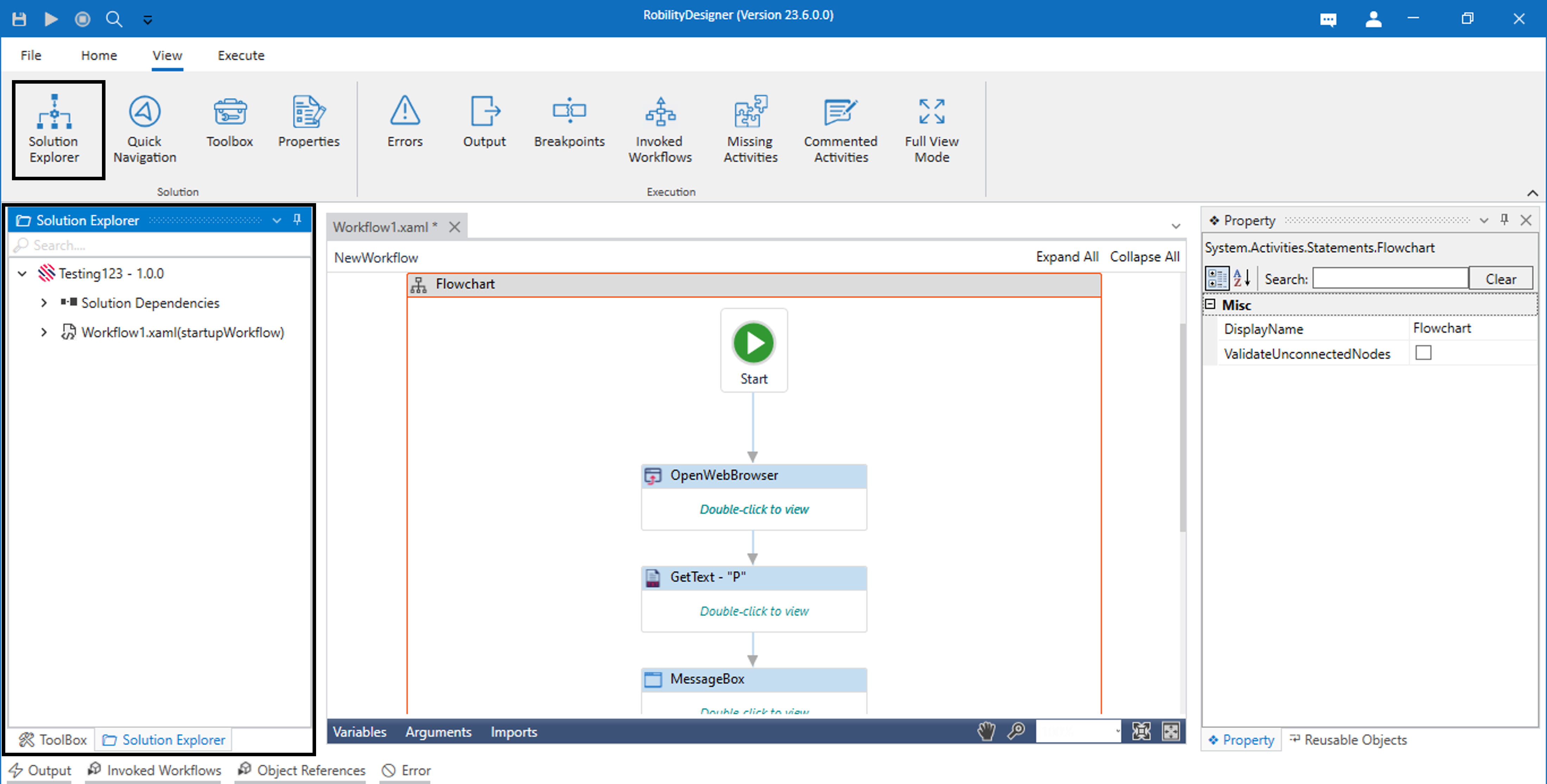Collapse the Testing123 - 1.0.0 node
Image resolution: width=1547 pixels, height=784 pixels.
[22, 274]
